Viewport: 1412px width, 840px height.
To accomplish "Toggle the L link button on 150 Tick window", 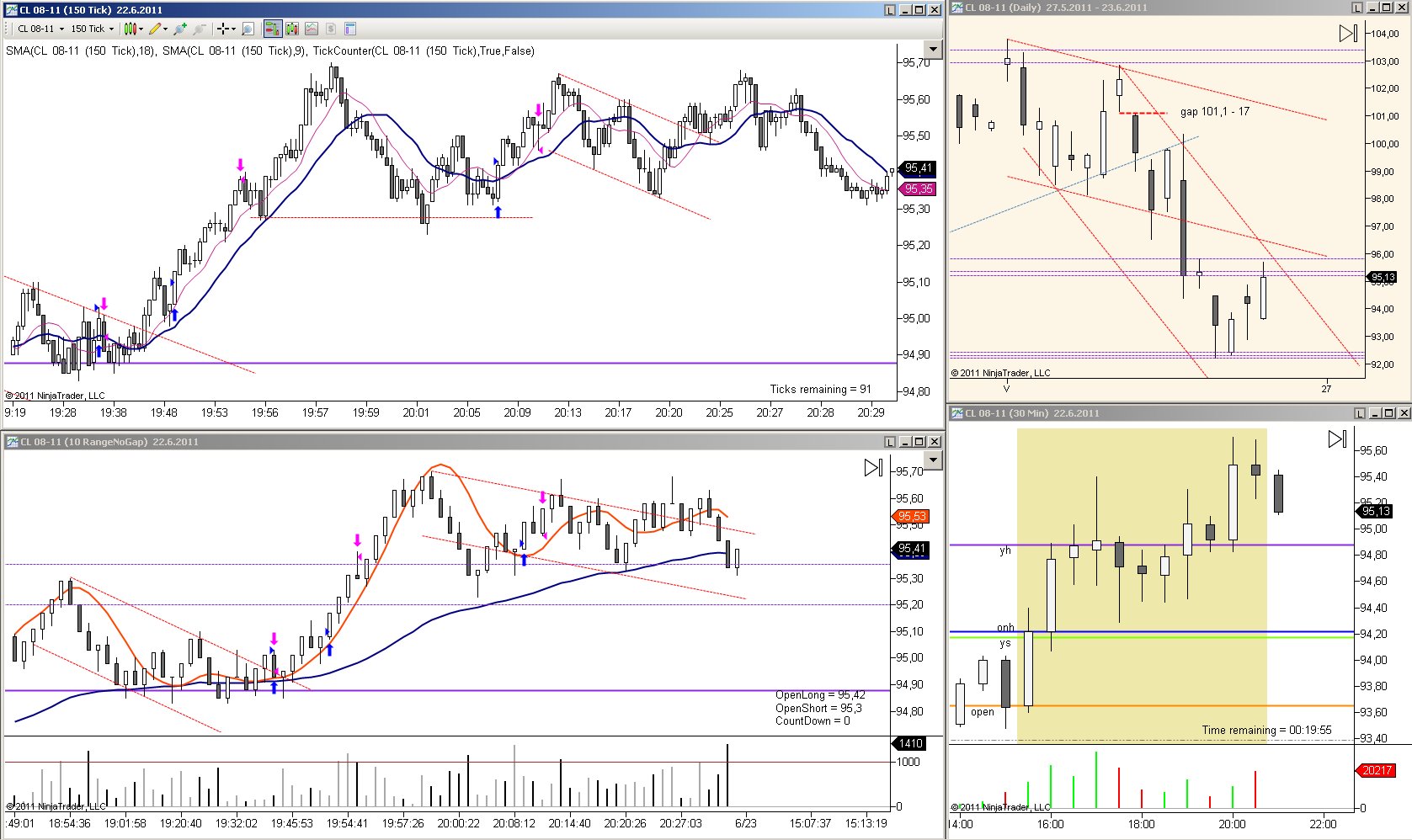I will [x=890, y=10].
